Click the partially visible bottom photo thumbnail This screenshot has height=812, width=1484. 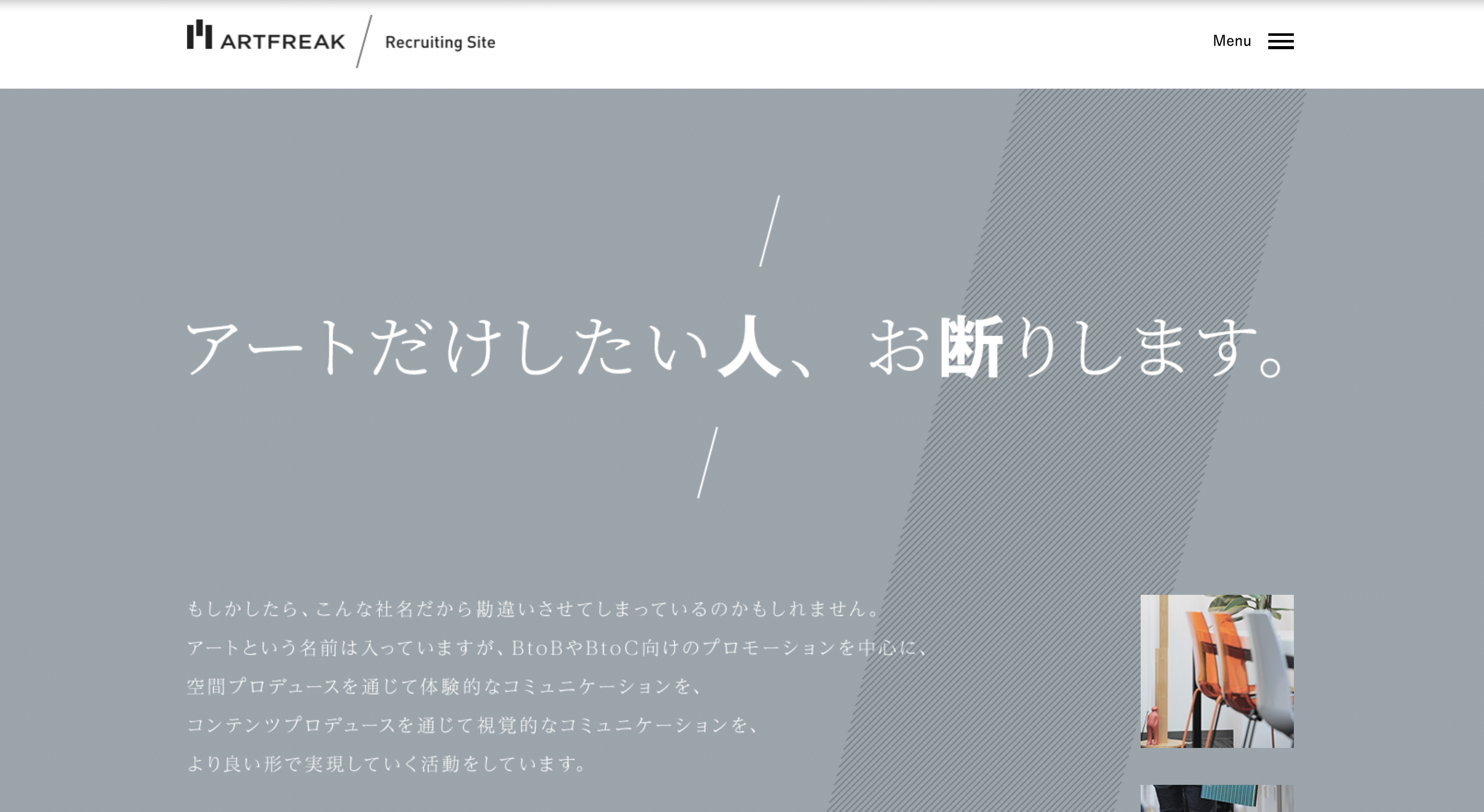pos(1217,799)
